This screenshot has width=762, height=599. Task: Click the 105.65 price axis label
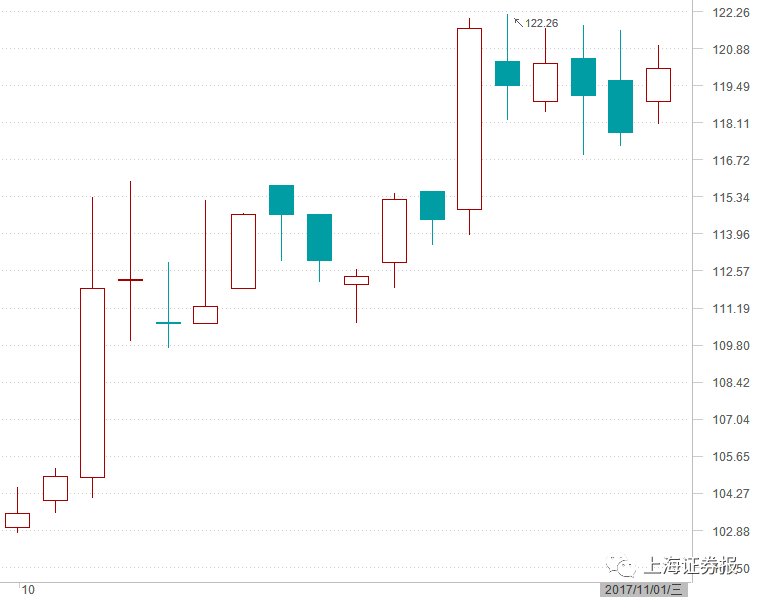730,457
